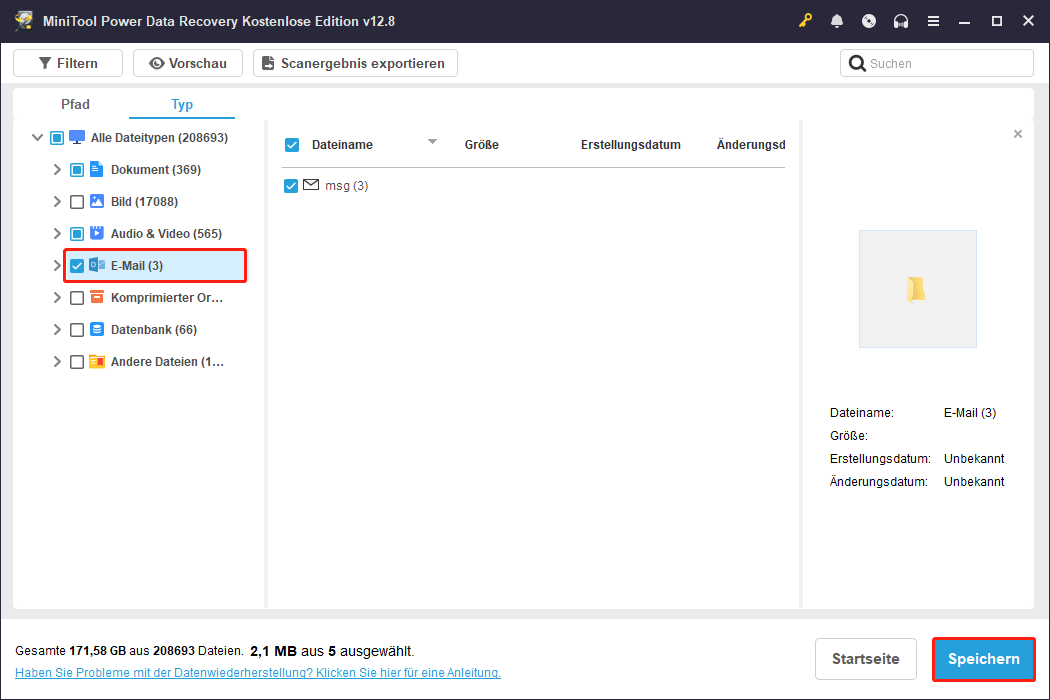Toggle the Audio & Video checkbox
The width and height of the screenshot is (1050, 700).
77,234
